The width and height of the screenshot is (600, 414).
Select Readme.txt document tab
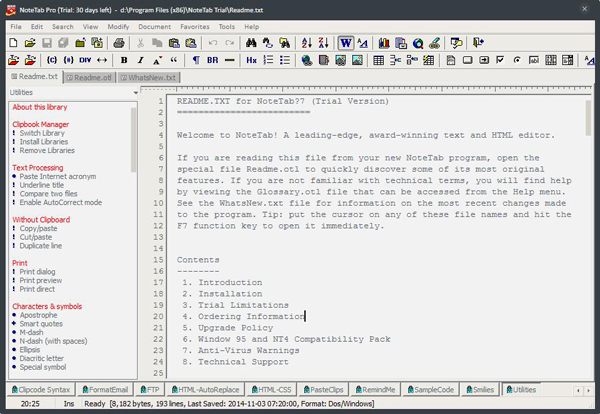point(34,77)
